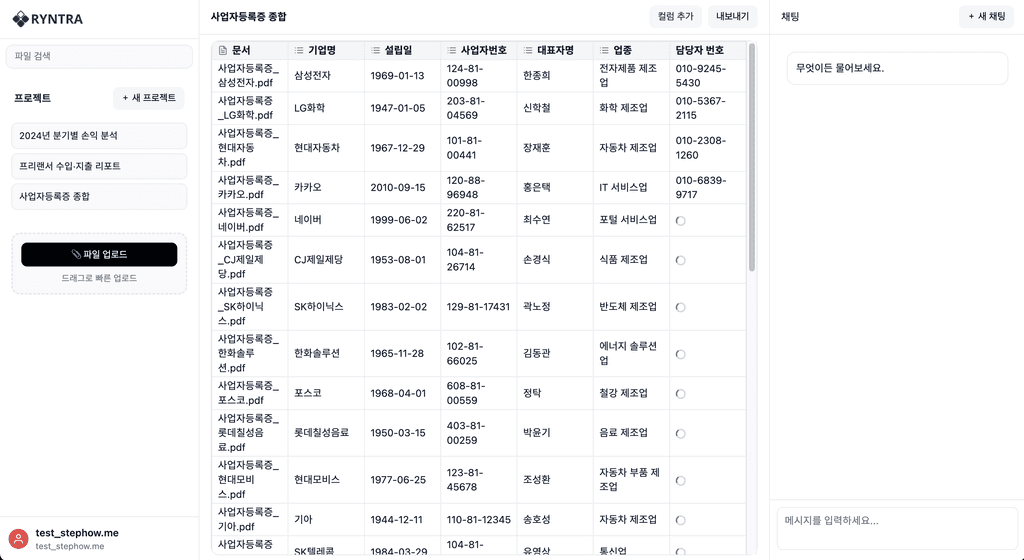1024x560 pixels.
Task: Click the 새 프로젝트 button
Action: tap(149, 98)
